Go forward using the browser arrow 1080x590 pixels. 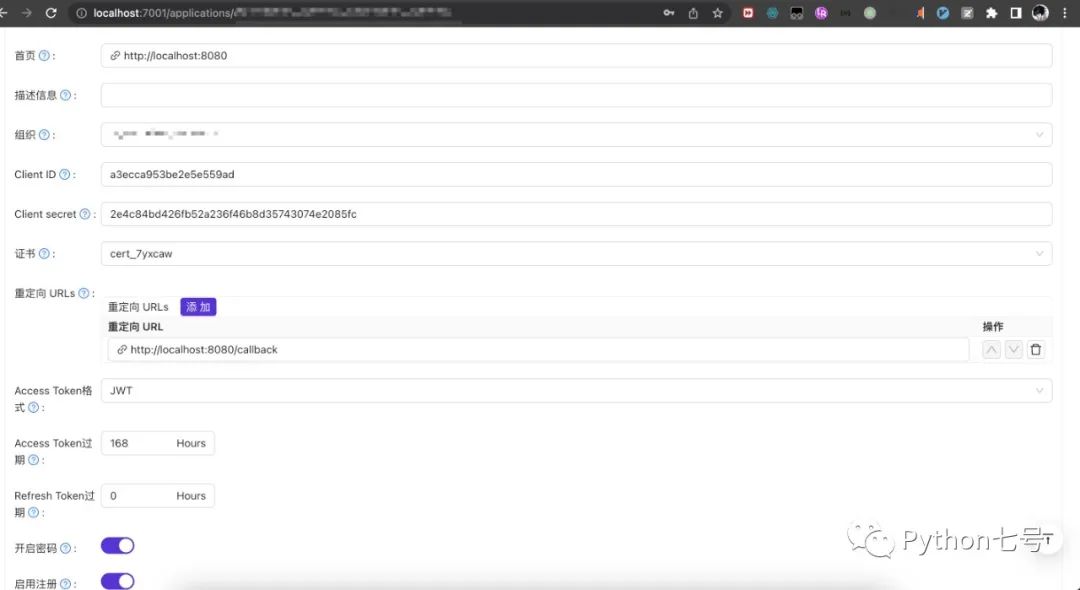click(x=26, y=13)
